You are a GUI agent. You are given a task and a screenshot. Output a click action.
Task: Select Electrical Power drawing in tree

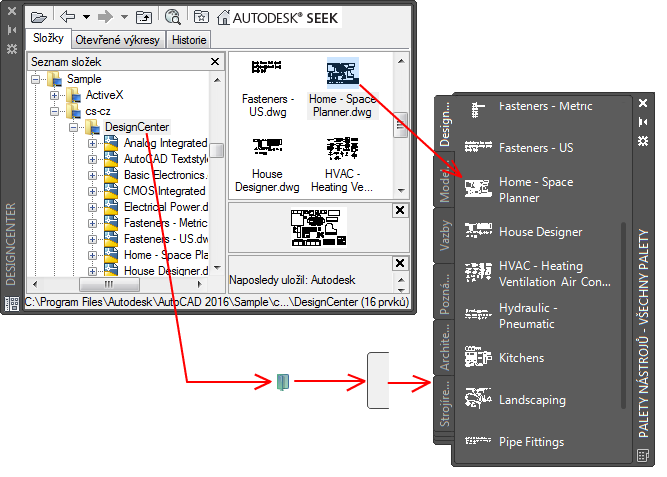(166, 207)
